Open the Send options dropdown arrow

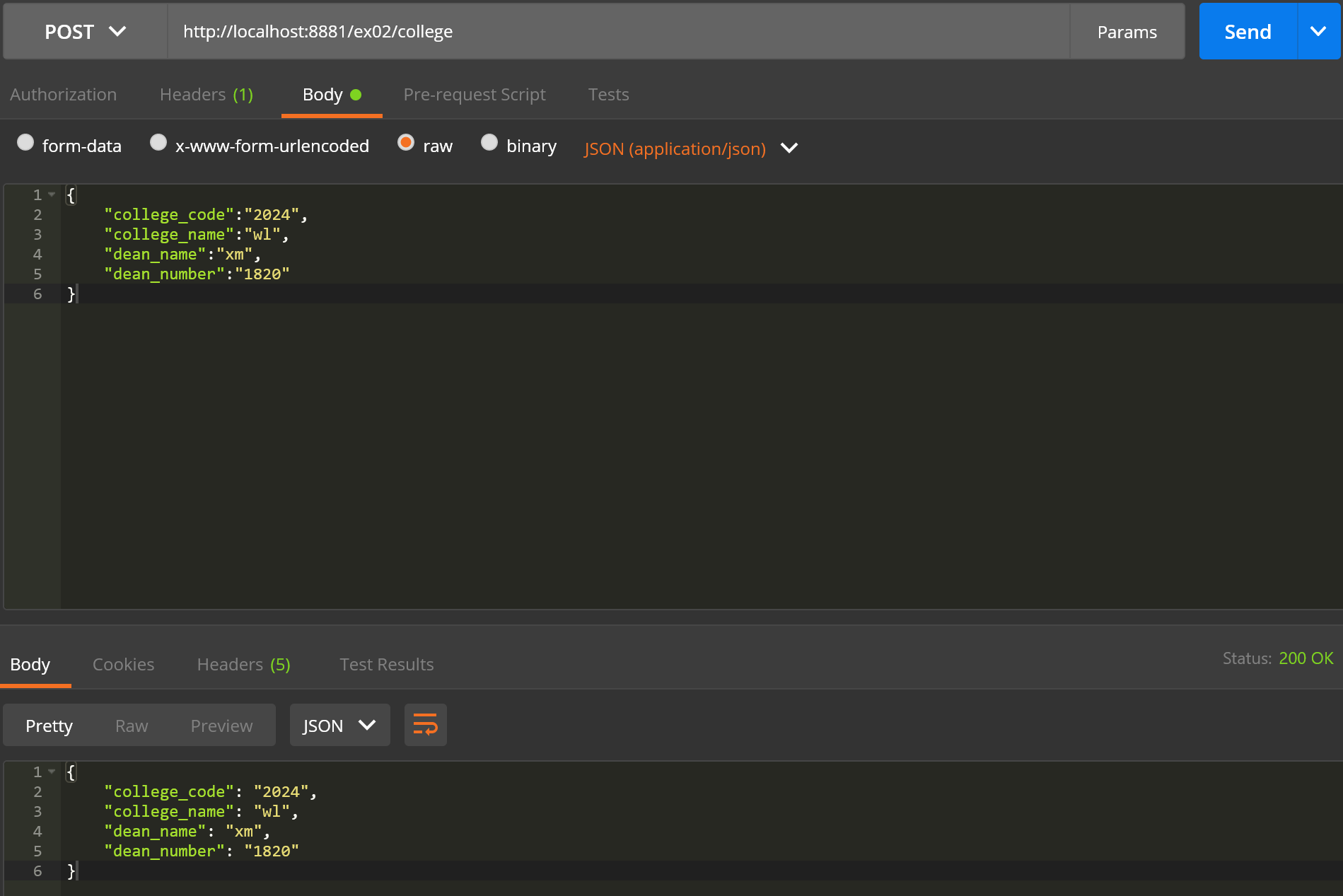click(x=1318, y=31)
